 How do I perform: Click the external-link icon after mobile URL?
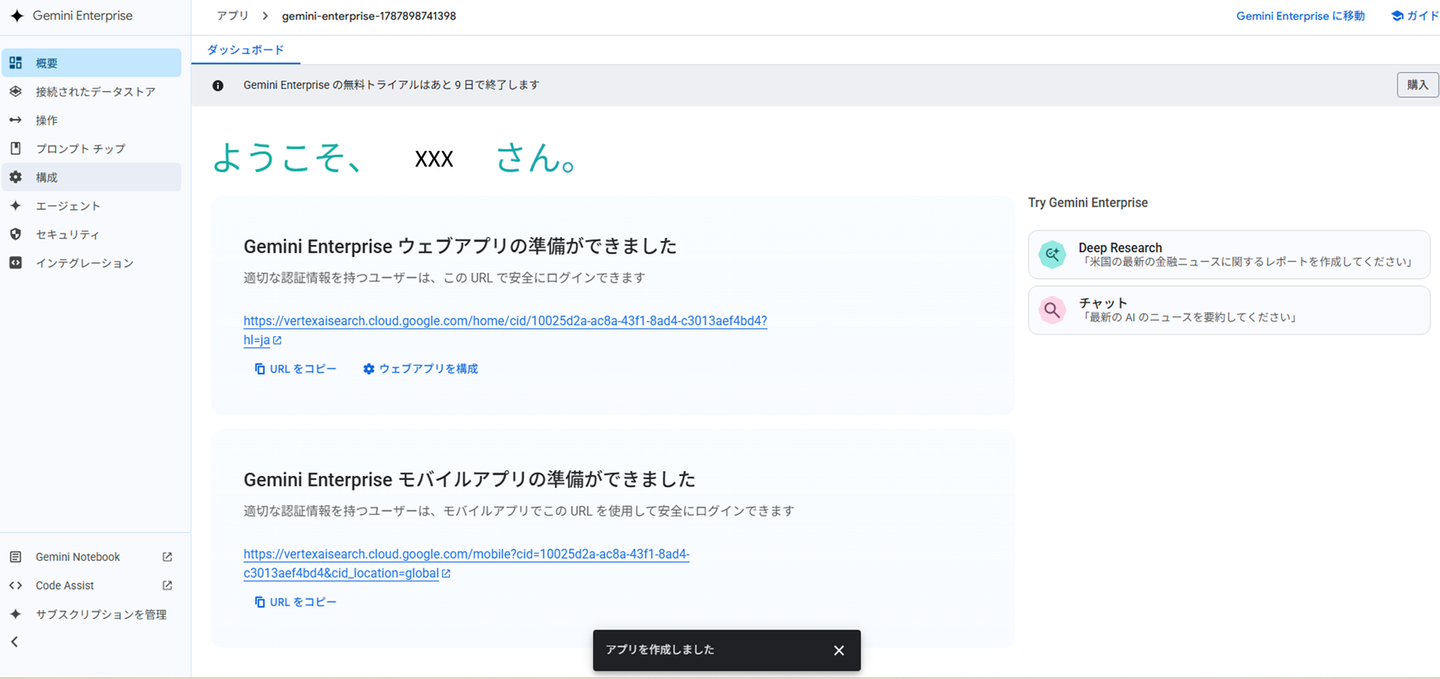tap(446, 574)
